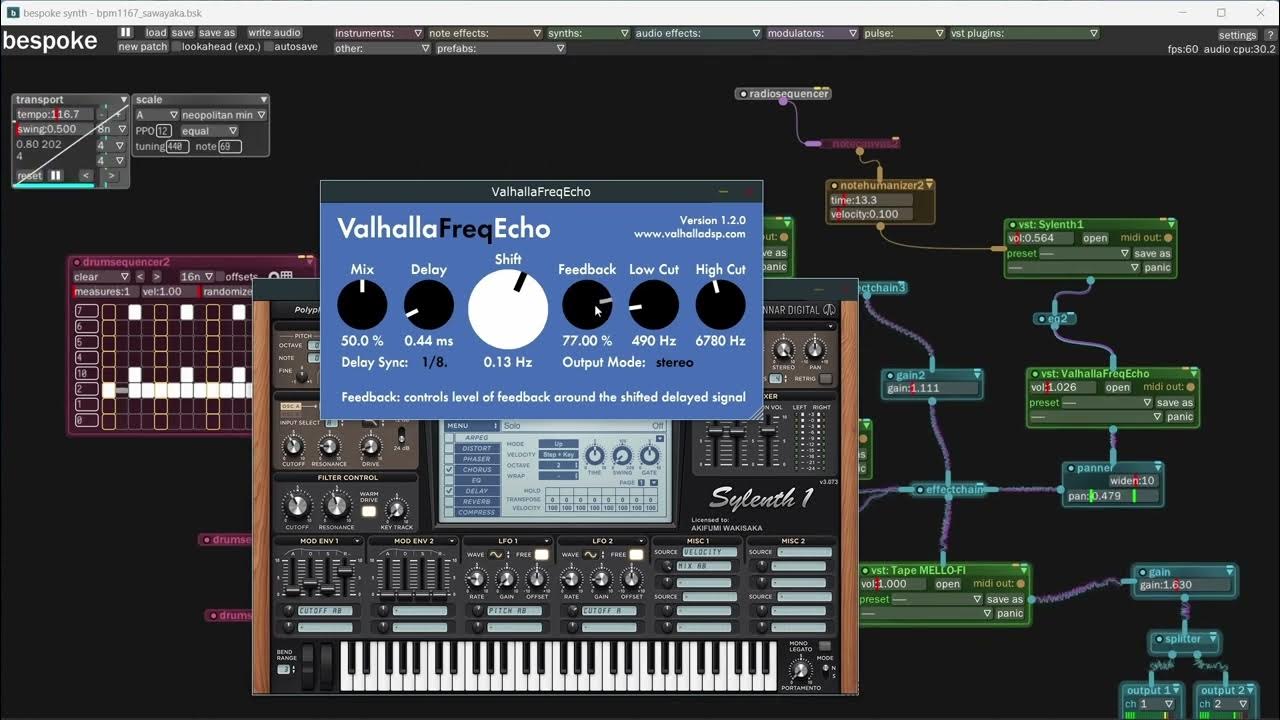Click the write audio button
This screenshot has width=1280, height=720.
point(274,32)
